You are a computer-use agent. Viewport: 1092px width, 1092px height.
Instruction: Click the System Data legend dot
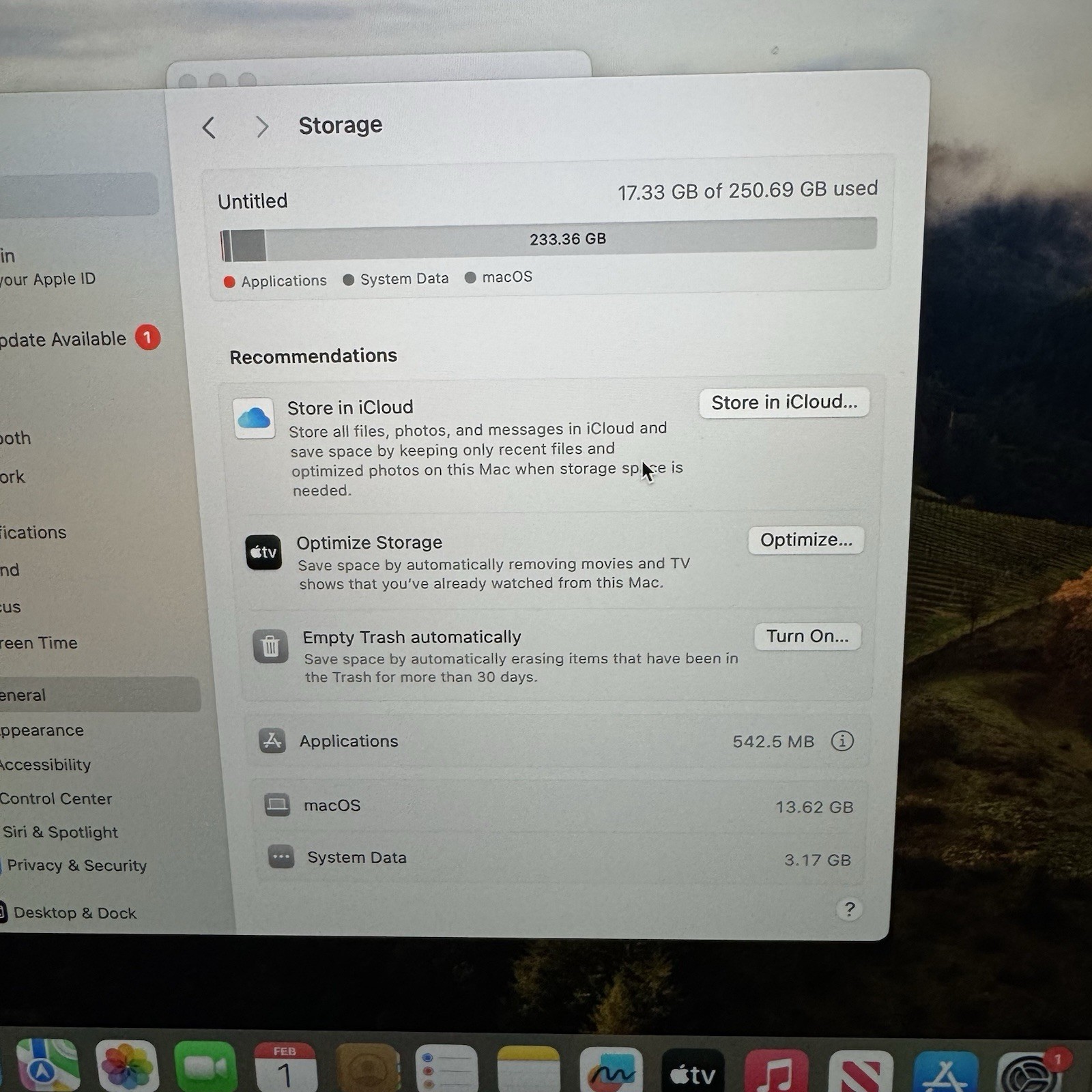click(348, 280)
